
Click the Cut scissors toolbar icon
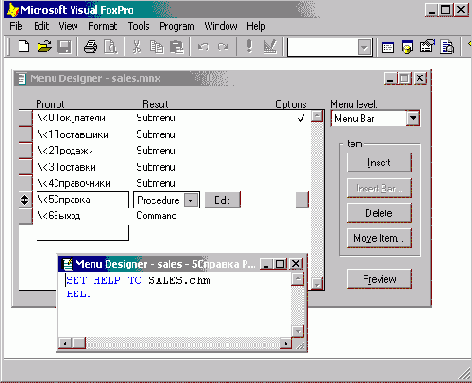click(137, 46)
